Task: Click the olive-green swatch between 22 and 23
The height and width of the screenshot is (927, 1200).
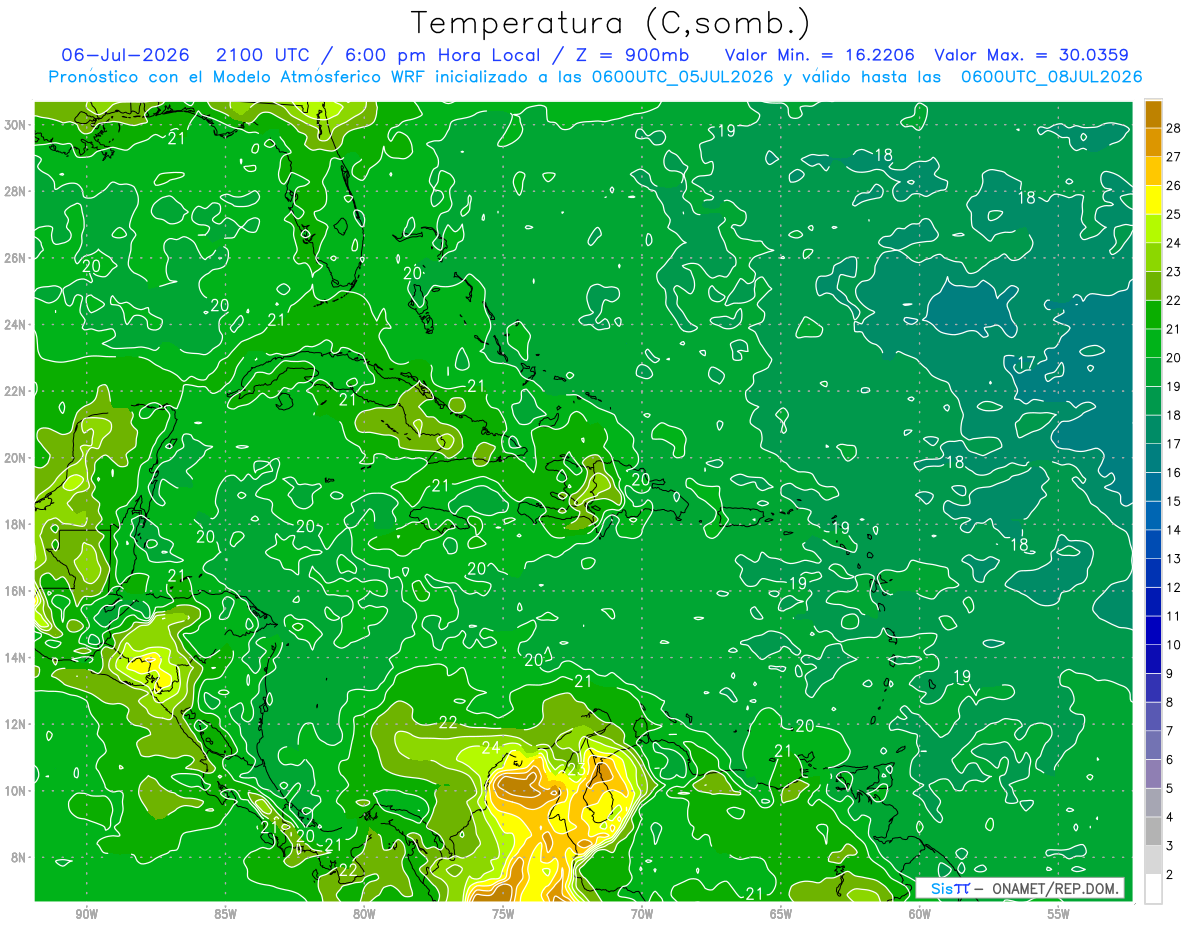Action: [1153, 286]
